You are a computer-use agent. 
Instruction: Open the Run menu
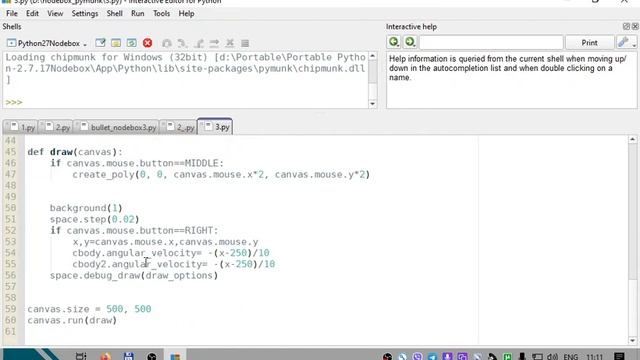pyautogui.click(x=138, y=13)
